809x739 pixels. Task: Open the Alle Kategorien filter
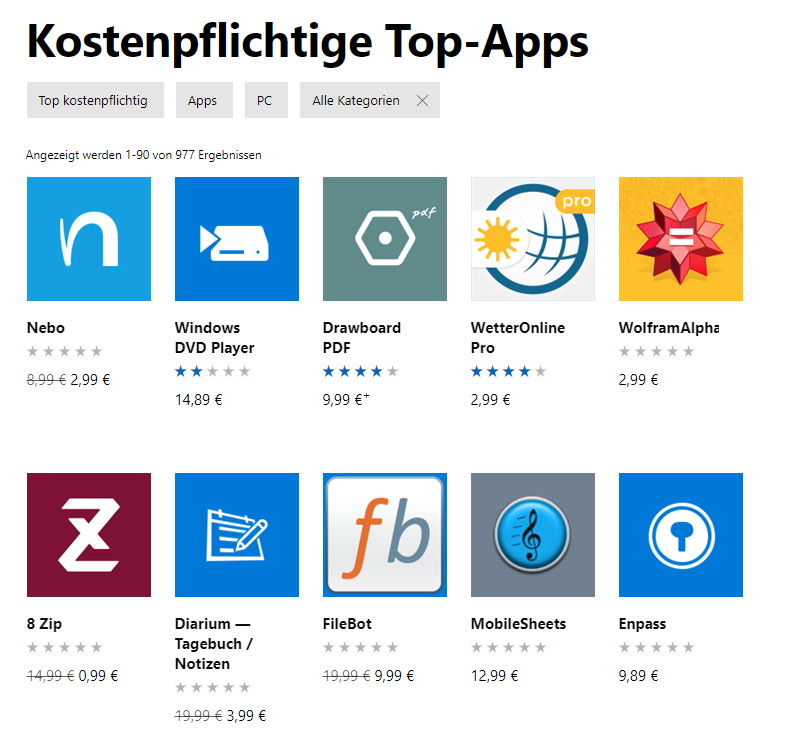tap(356, 100)
